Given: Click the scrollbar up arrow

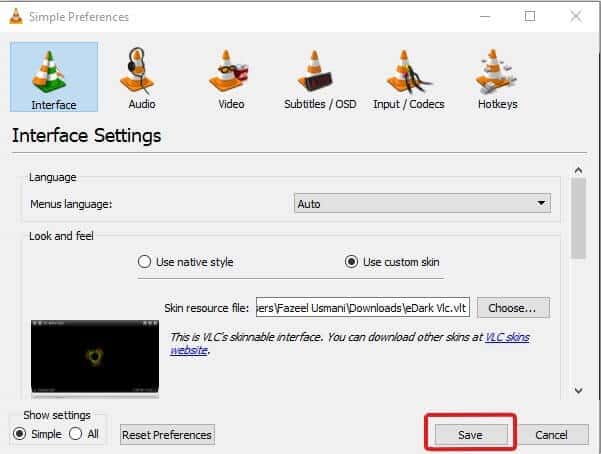Looking at the screenshot, I should [578, 170].
